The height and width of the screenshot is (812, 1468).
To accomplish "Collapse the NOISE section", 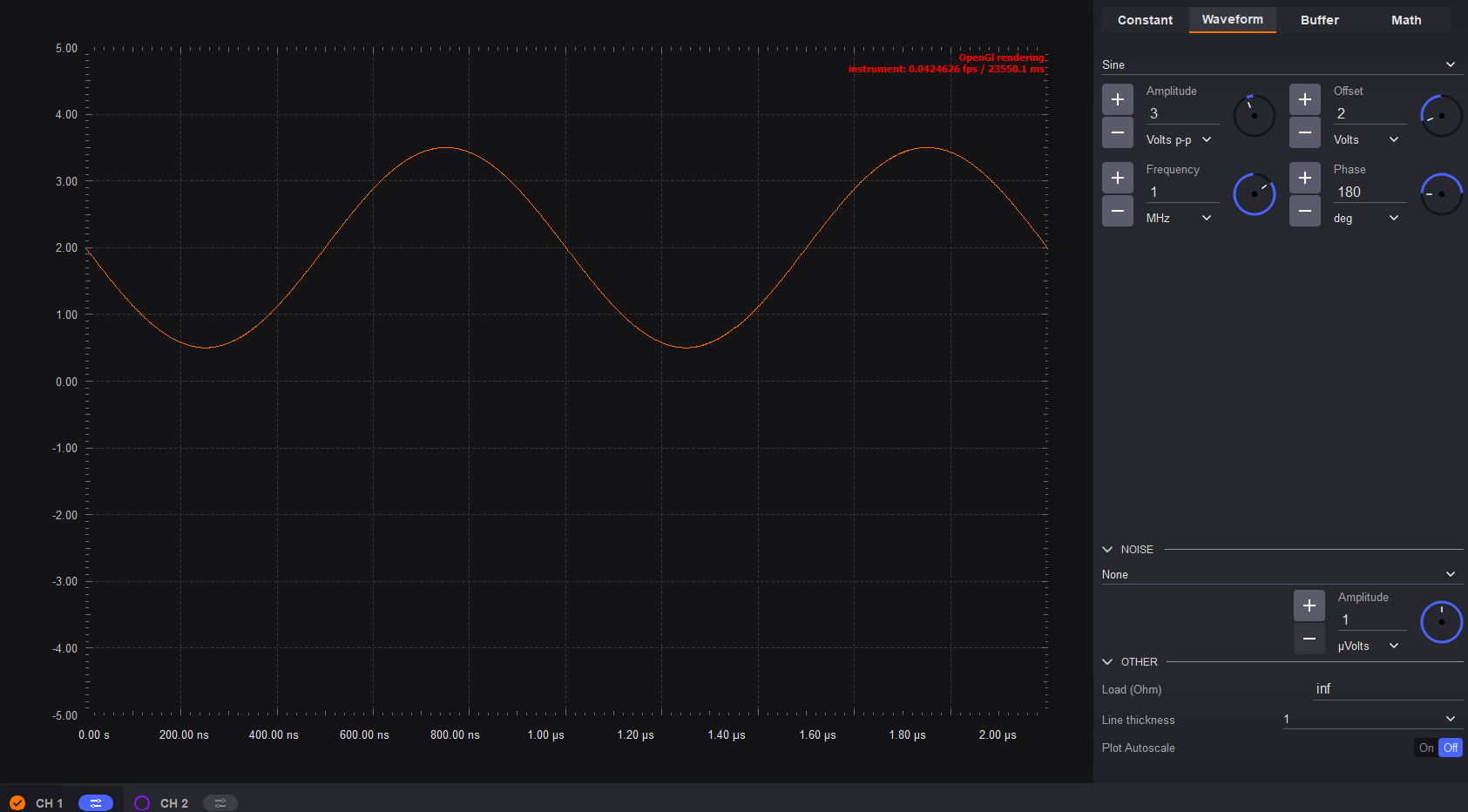I will [x=1107, y=550].
